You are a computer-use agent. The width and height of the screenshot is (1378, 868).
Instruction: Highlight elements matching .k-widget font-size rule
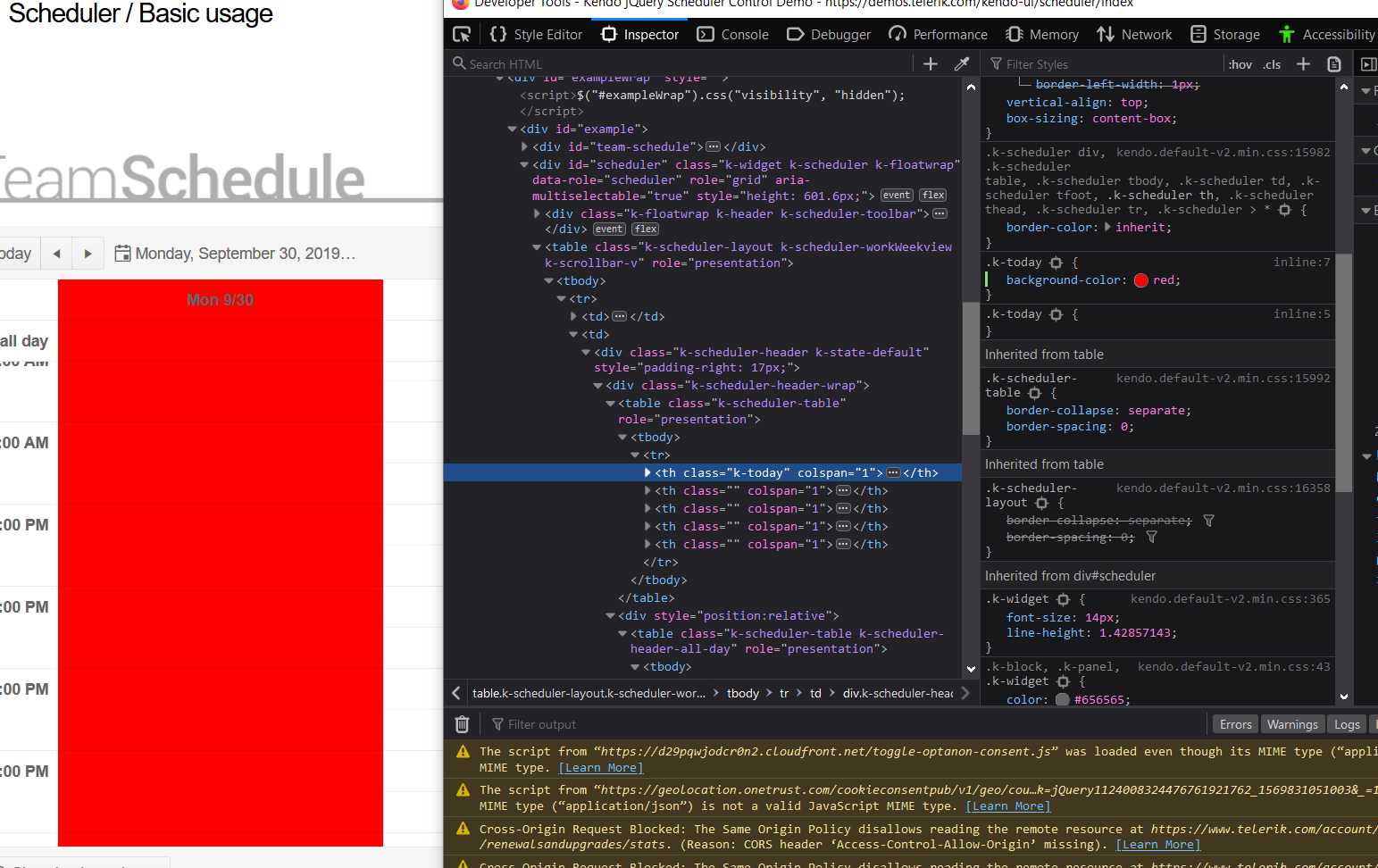click(x=1063, y=599)
